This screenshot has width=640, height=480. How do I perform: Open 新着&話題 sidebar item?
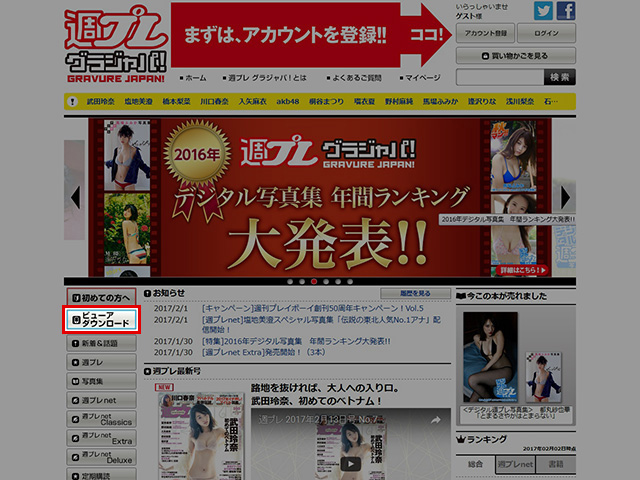pyautogui.click(x=101, y=343)
